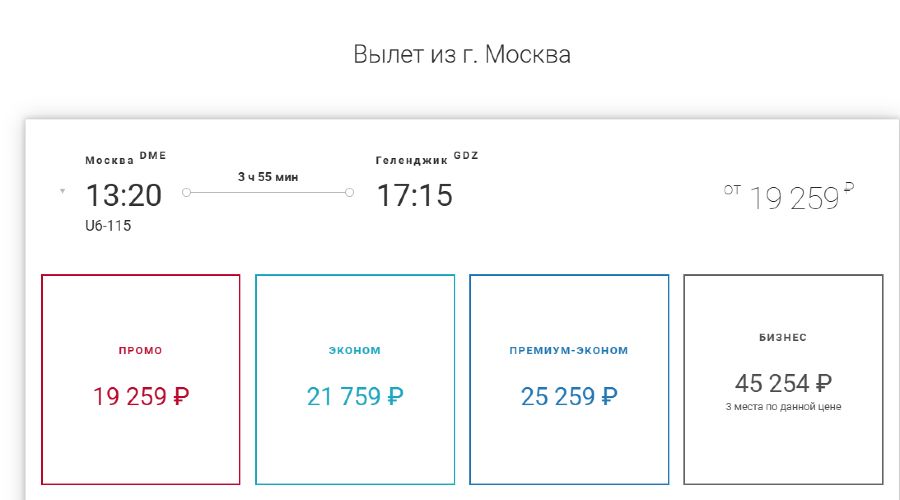Click the 3 ч 55 мин duration text

point(268,177)
